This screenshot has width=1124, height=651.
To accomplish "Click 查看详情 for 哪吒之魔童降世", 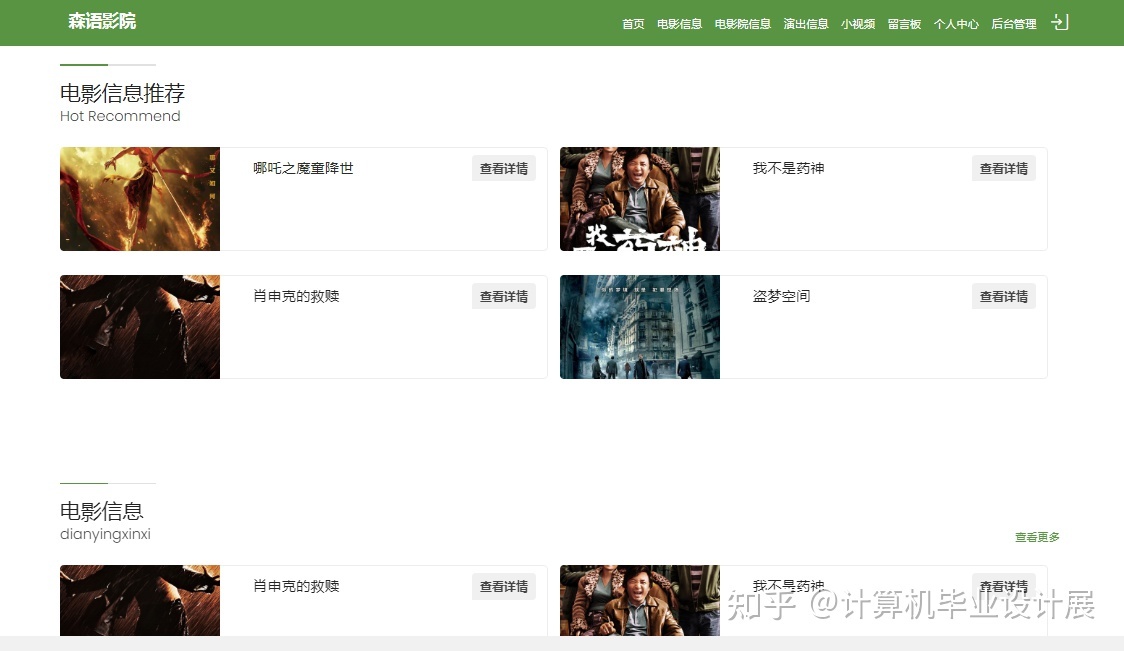I will [503, 169].
